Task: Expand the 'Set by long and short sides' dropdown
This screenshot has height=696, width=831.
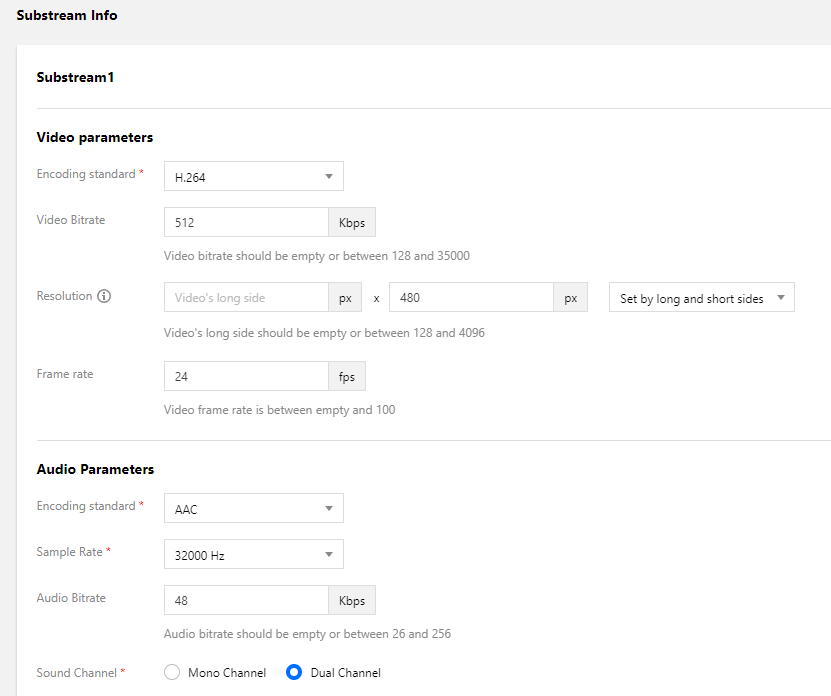Action: pyautogui.click(x=701, y=298)
